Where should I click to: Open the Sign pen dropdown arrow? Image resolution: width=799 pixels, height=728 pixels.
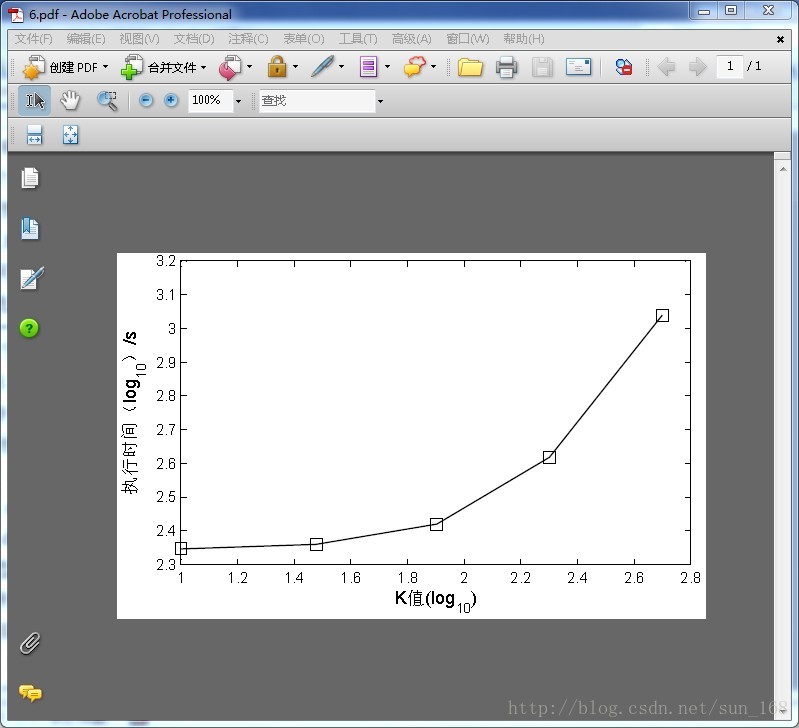[341, 67]
